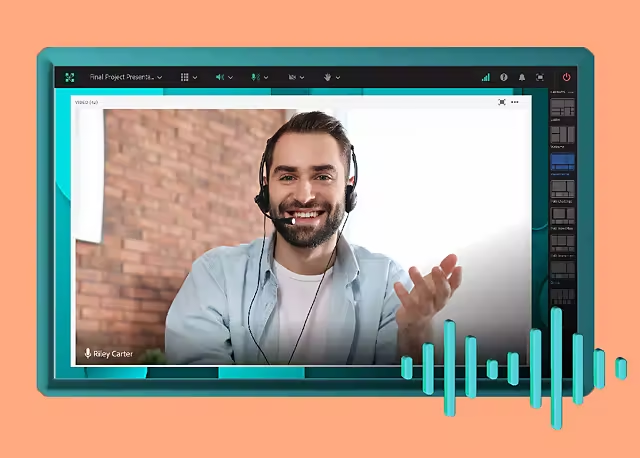This screenshot has width=640, height=458.
Task: Open the notifications bell
Action: point(522,77)
